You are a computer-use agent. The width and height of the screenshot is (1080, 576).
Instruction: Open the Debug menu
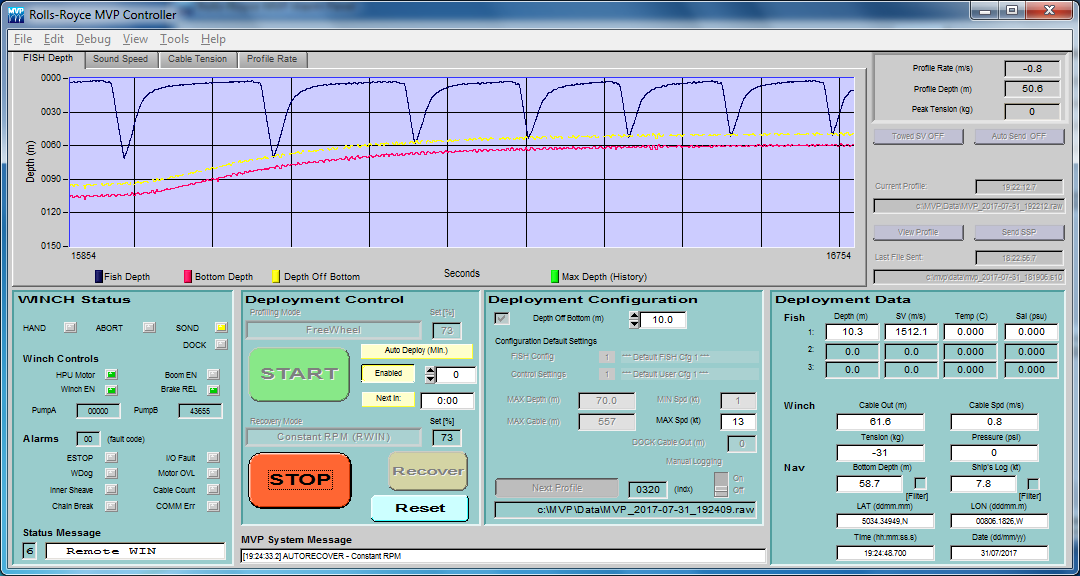point(93,39)
